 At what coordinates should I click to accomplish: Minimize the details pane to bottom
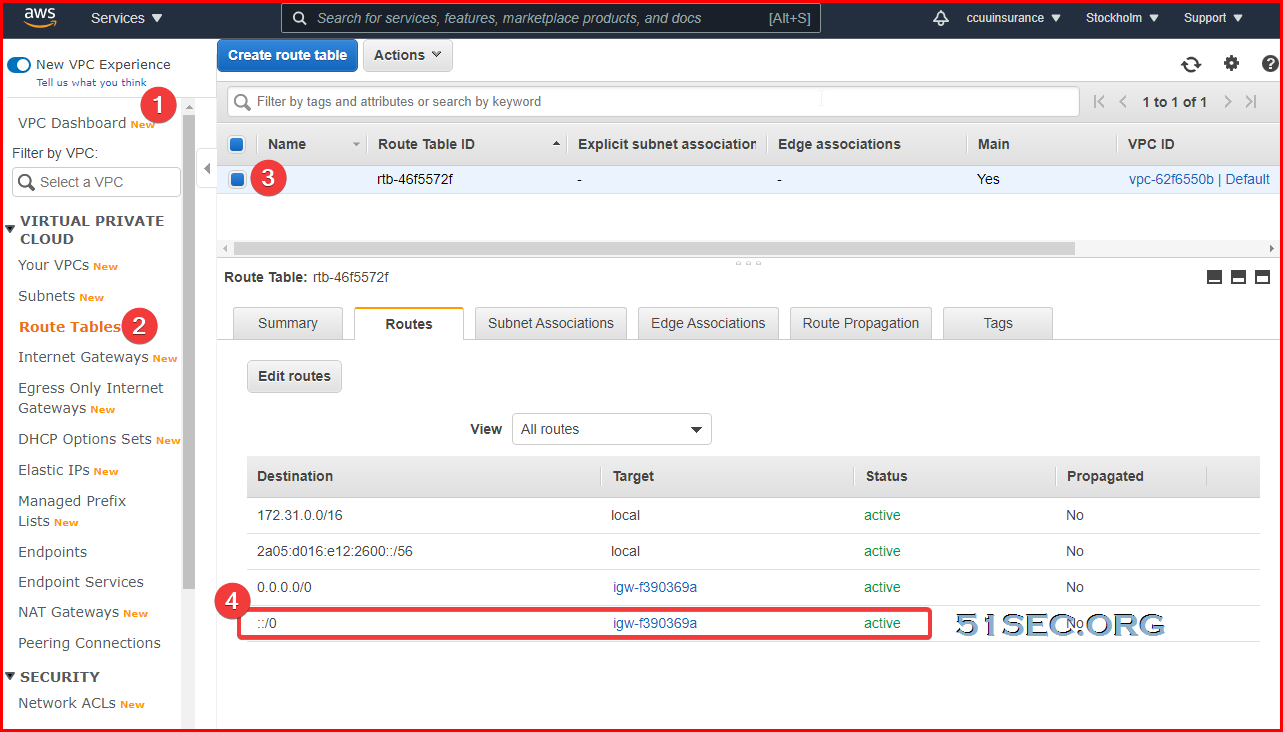(1215, 277)
